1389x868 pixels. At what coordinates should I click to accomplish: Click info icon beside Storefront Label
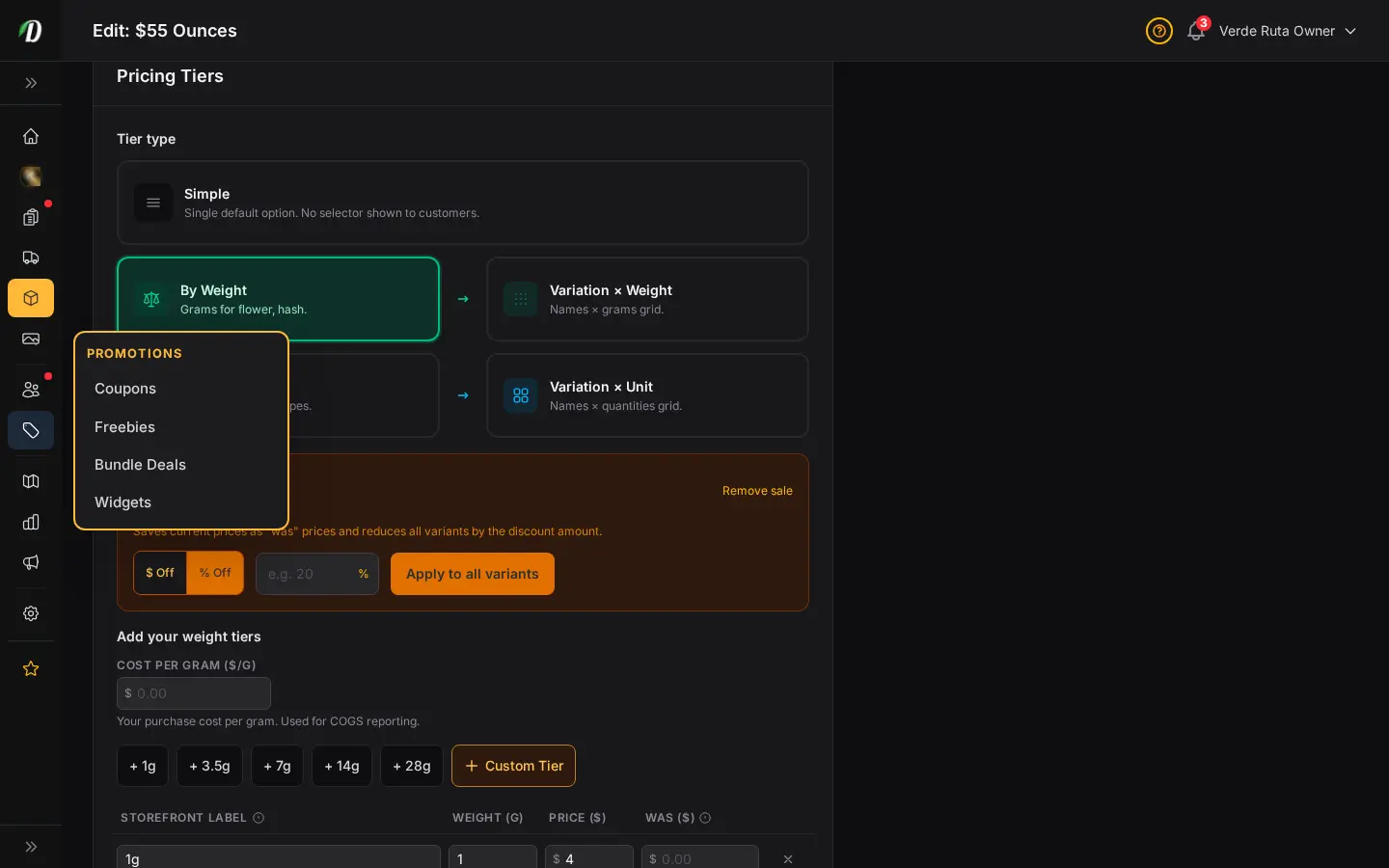259,818
